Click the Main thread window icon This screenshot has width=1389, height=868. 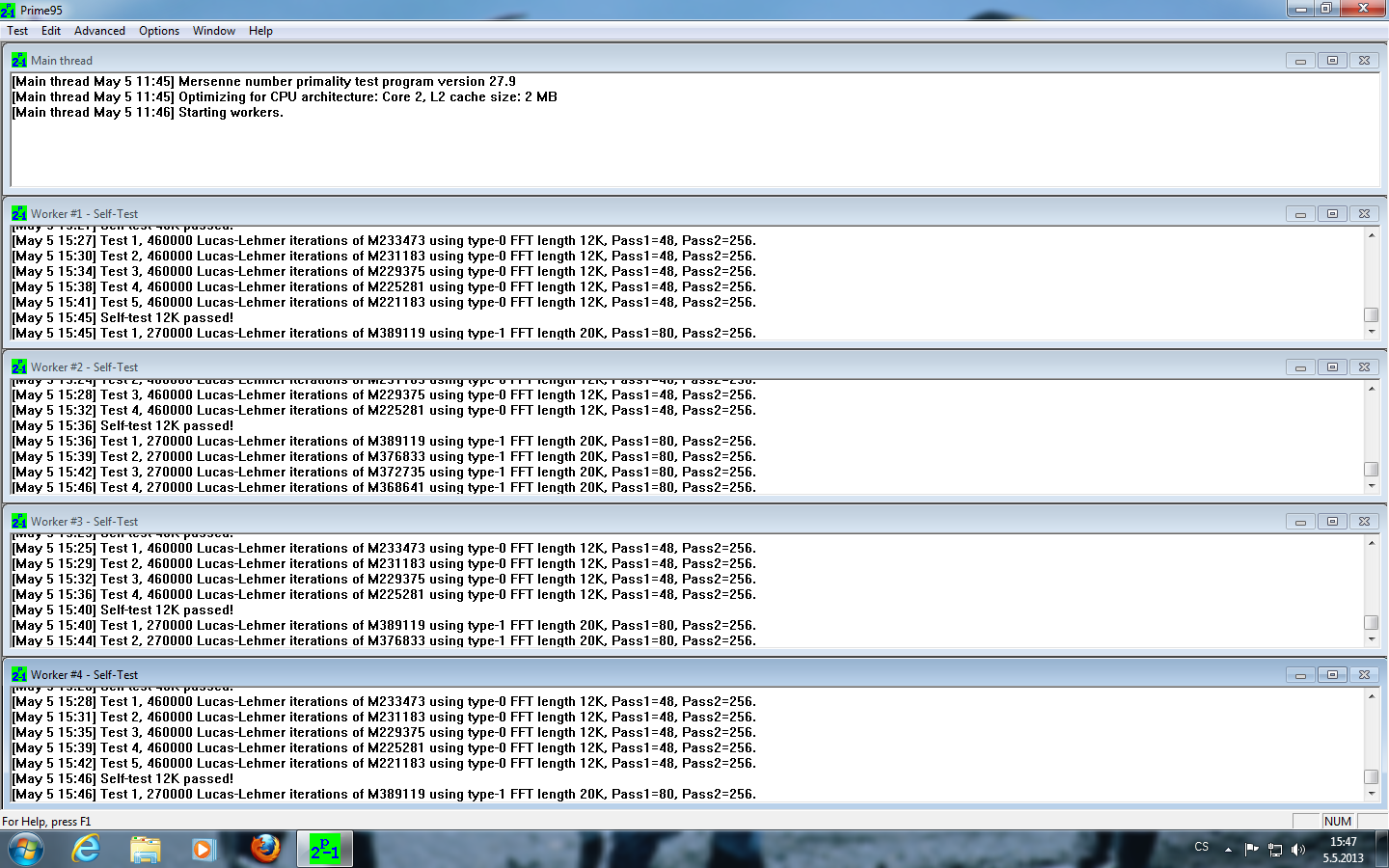point(19,60)
